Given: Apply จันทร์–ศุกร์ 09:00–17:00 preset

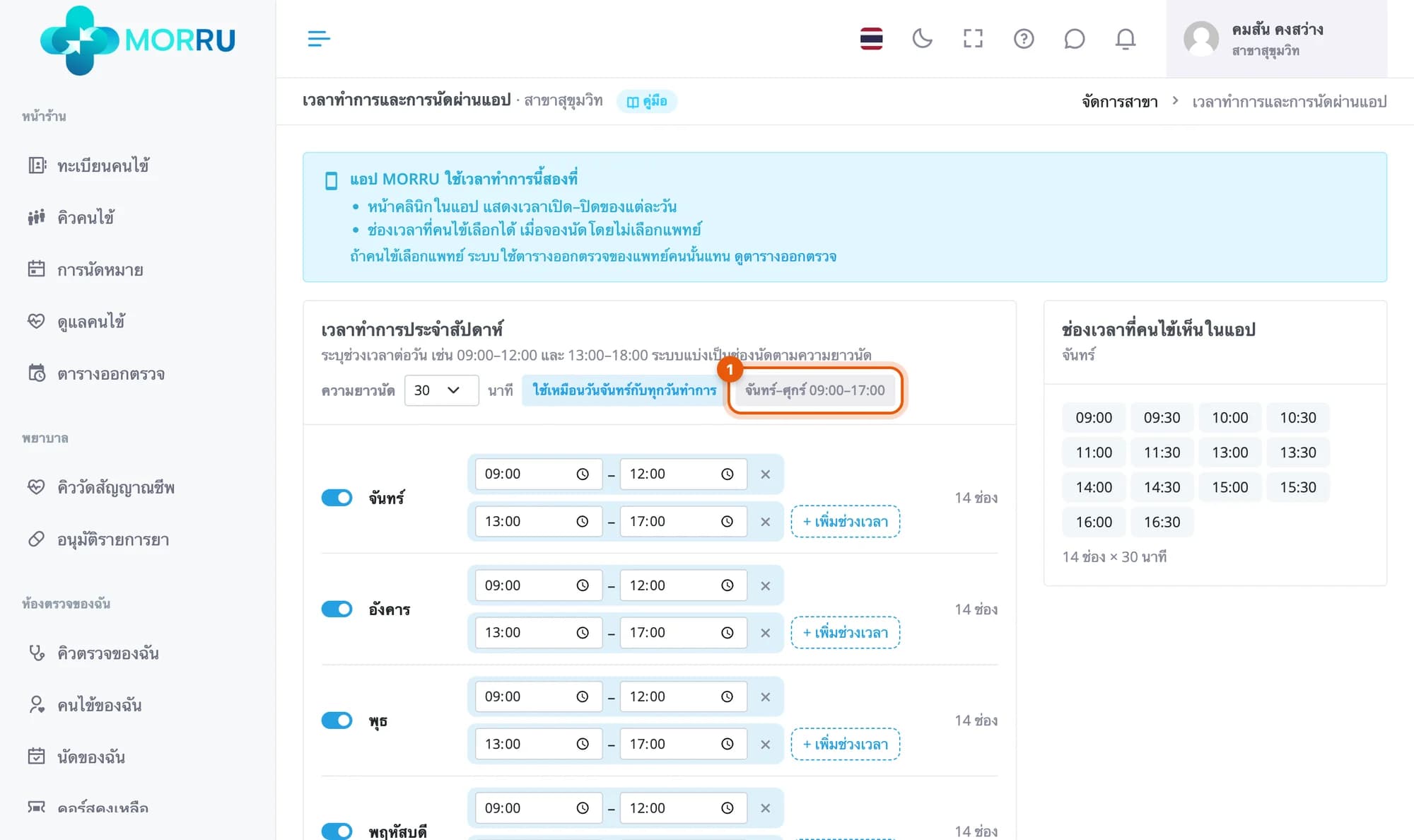Looking at the screenshot, I should (814, 390).
